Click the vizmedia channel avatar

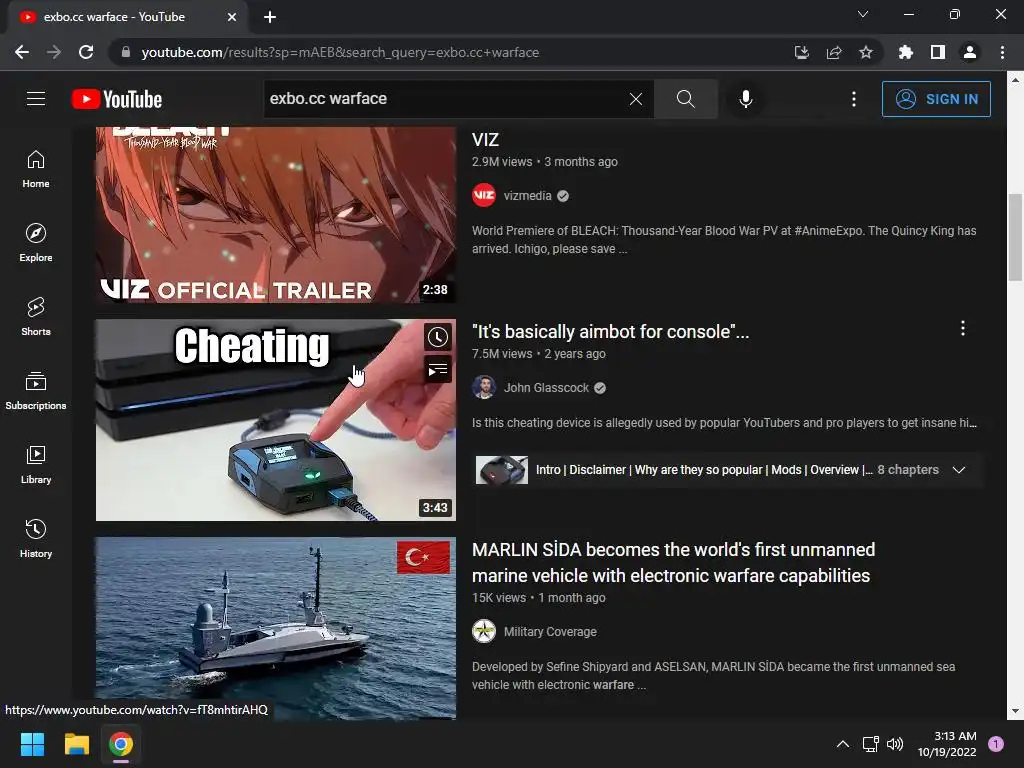pyautogui.click(x=484, y=195)
